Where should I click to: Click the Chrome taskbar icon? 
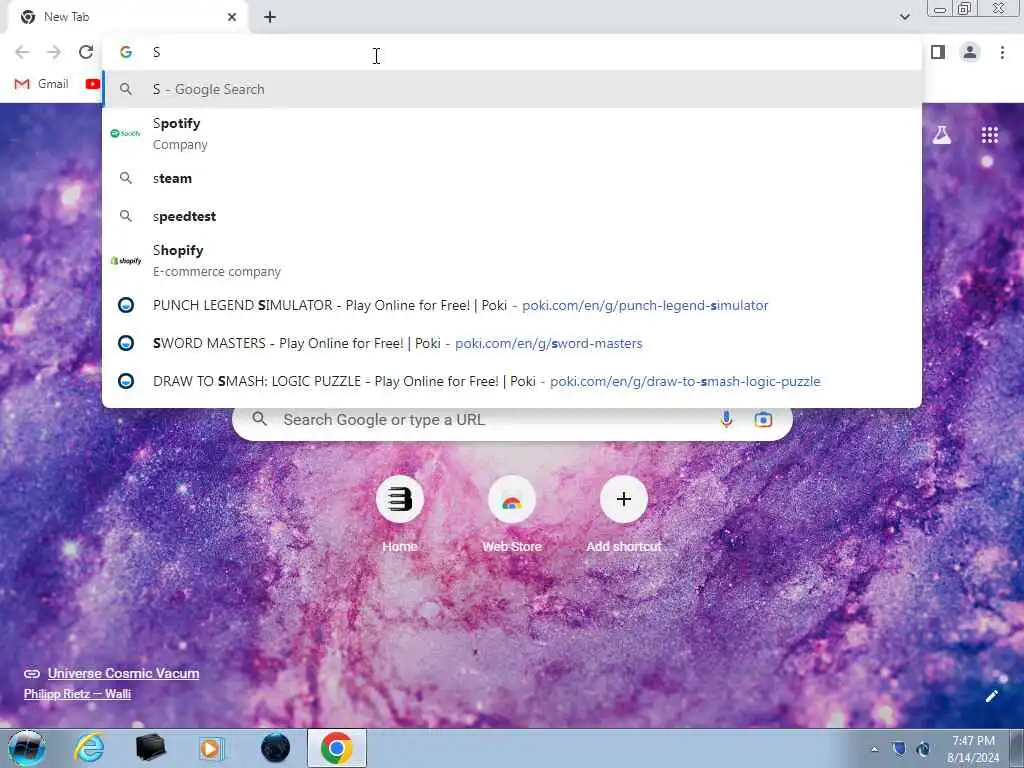coord(336,748)
